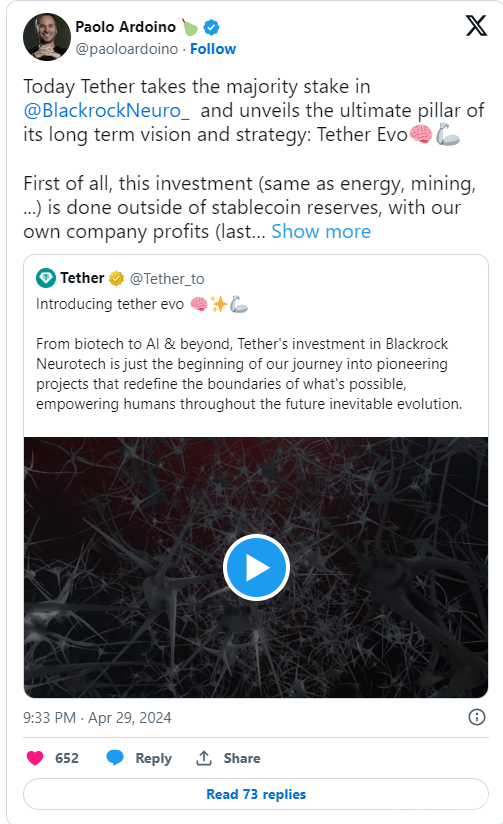Click the 9:33 PM Apr 29, 2024 timestamp
Viewport: 503px width, 824px height.
pyautogui.click(x=97, y=717)
